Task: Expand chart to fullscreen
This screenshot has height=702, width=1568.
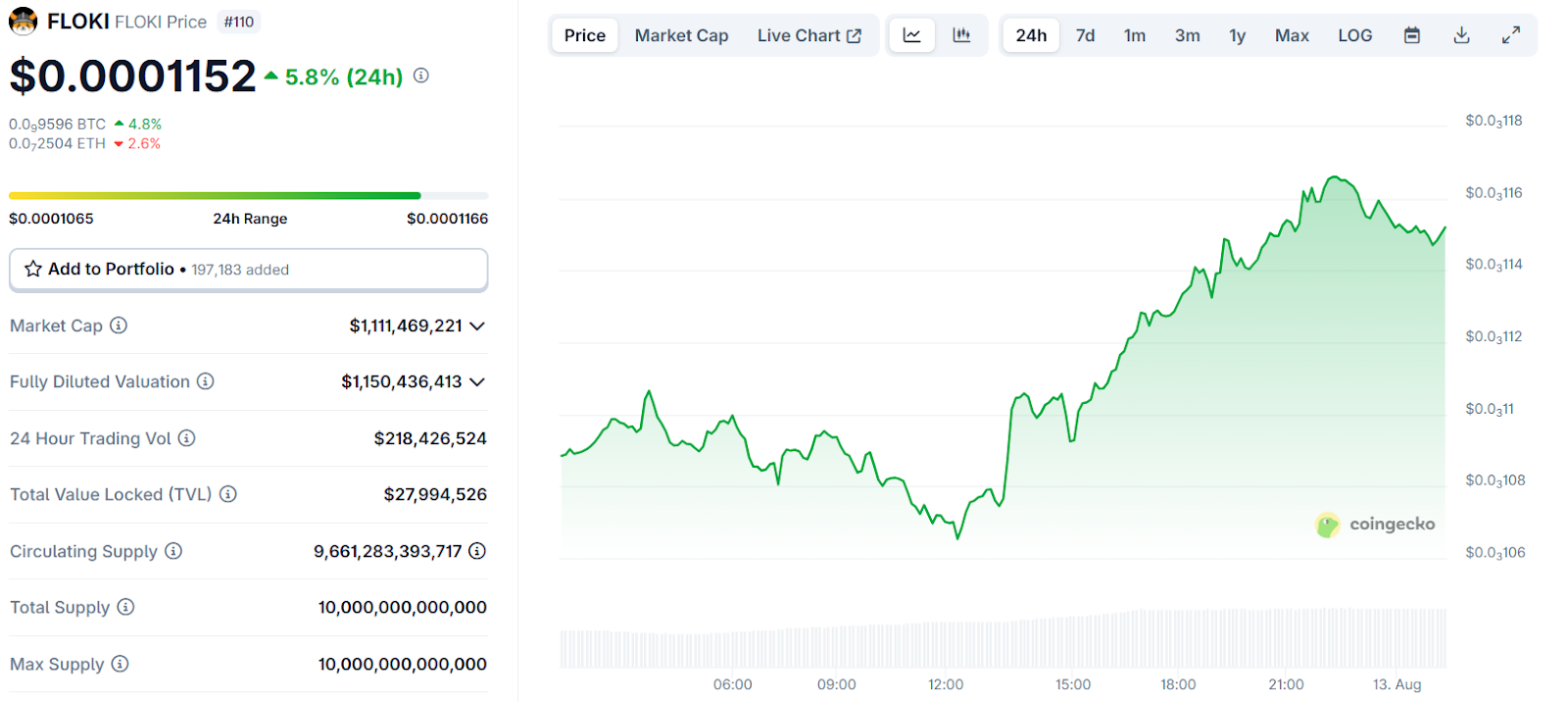Action: point(1511,35)
